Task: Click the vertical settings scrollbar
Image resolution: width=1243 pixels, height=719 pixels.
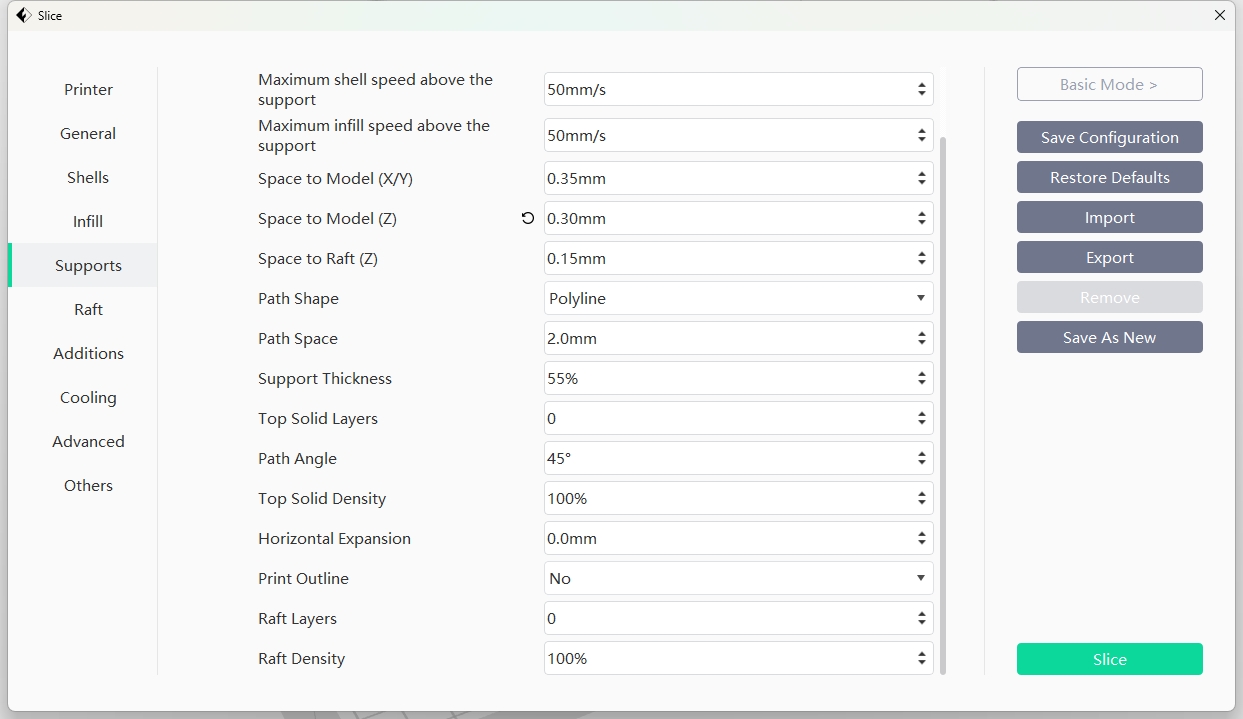Action: (x=942, y=400)
